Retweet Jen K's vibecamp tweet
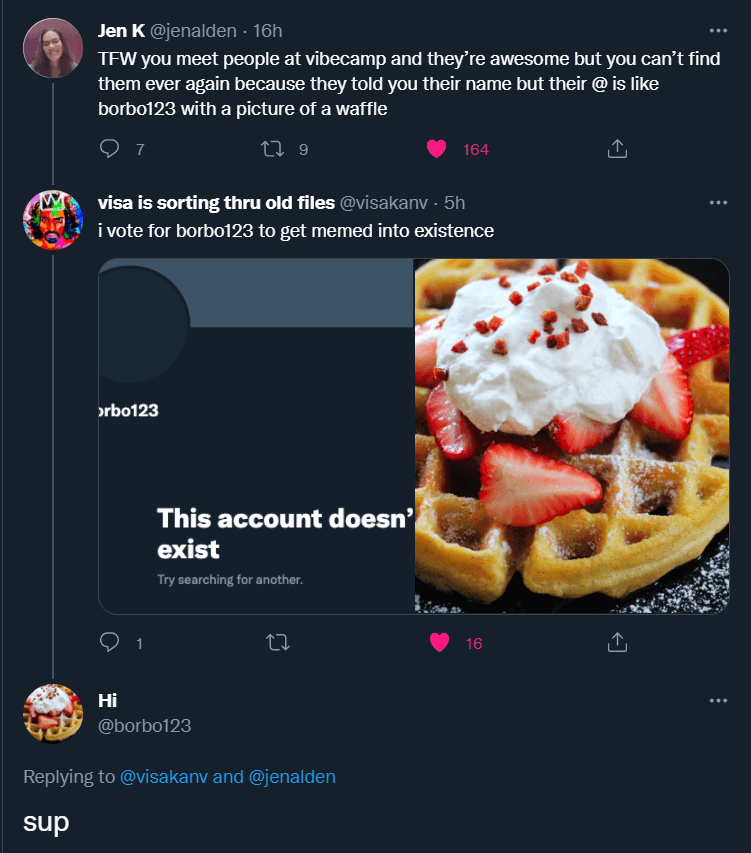 pos(272,149)
